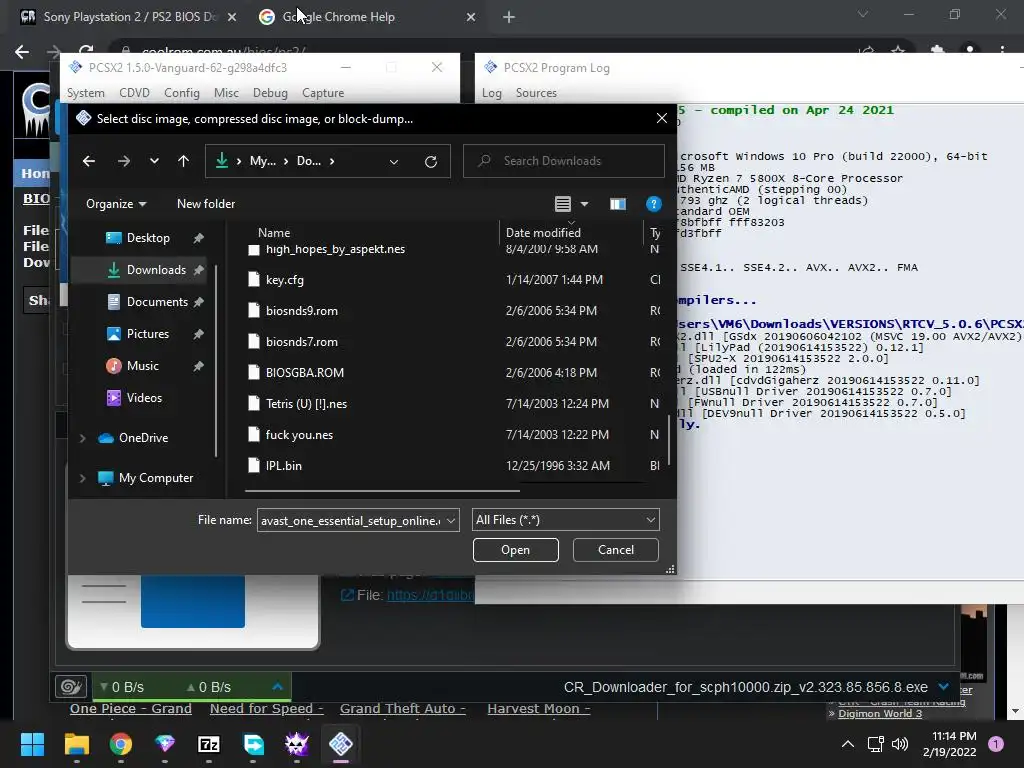Click Chrome back navigation arrow

[x=22, y=51]
